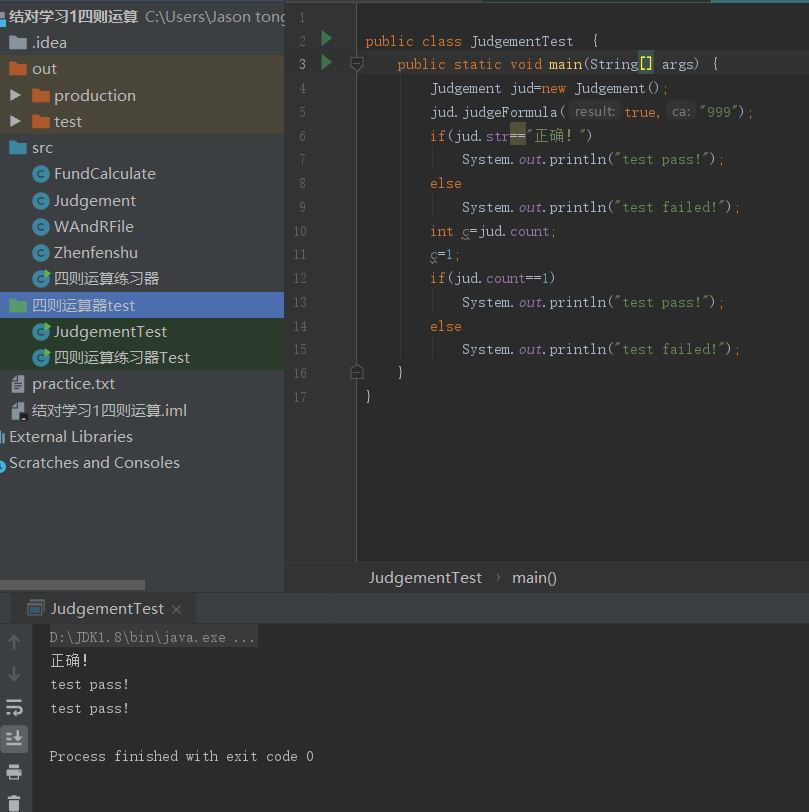Run the JudgementTest class via its gutter arrow

326,38
